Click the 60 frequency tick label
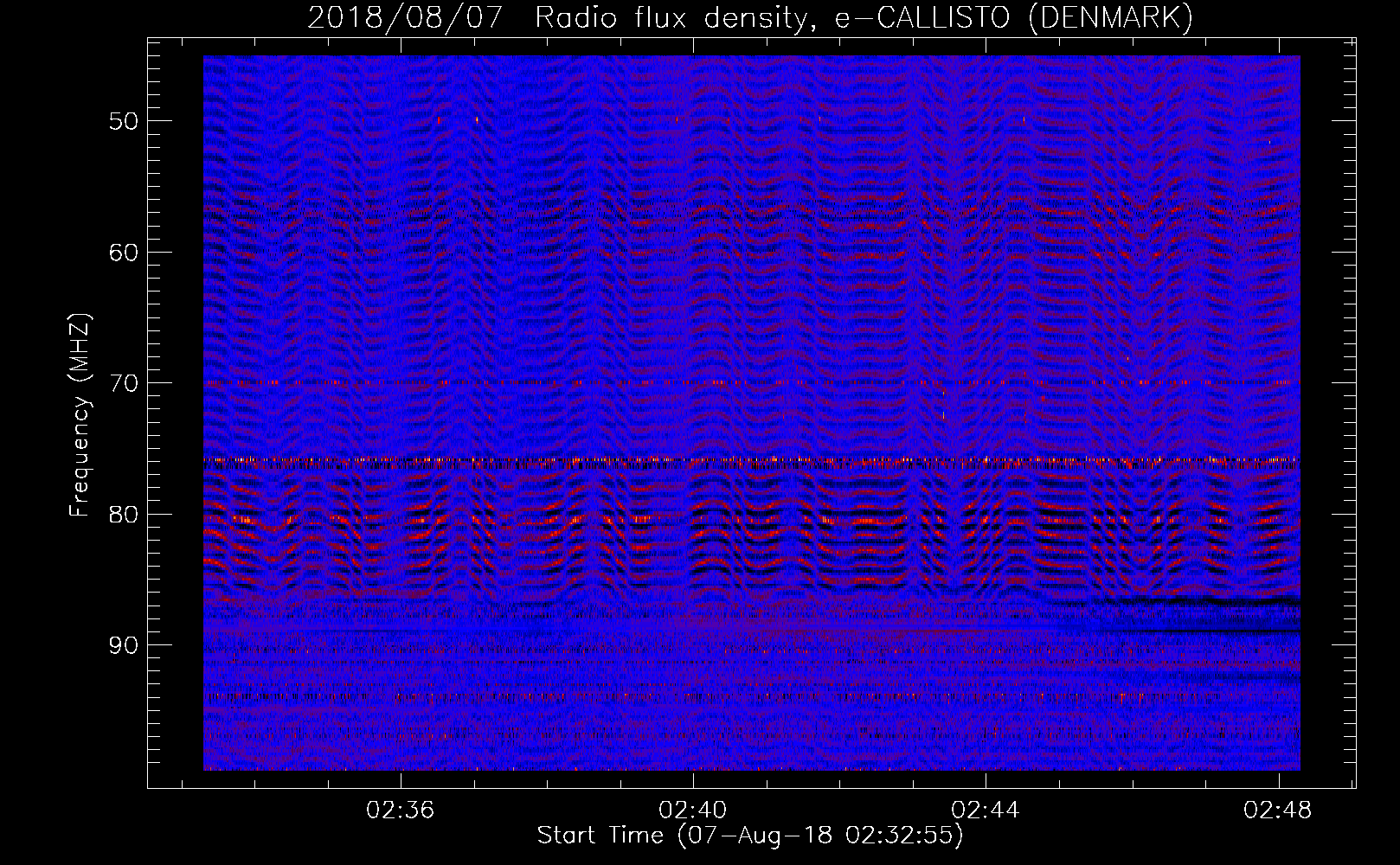This screenshot has width=1400, height=865. coord(124,253)
